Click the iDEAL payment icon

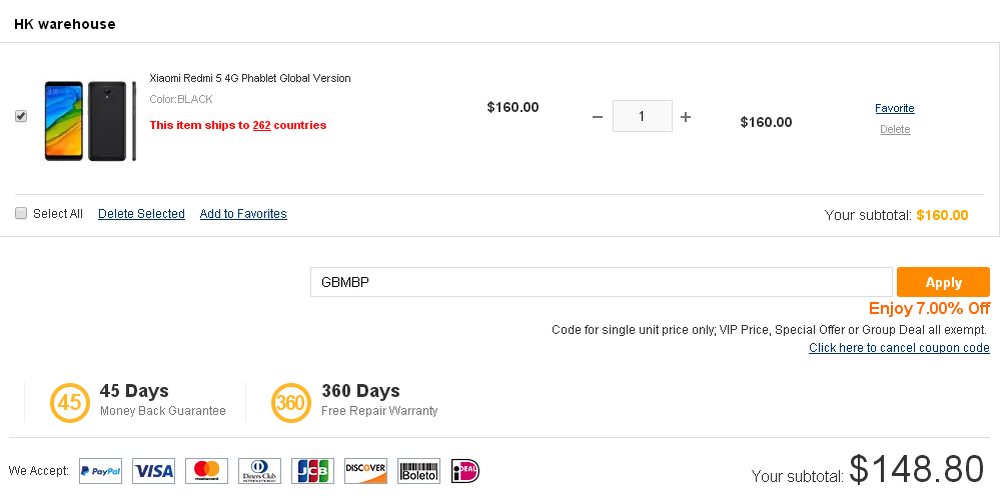466,471
